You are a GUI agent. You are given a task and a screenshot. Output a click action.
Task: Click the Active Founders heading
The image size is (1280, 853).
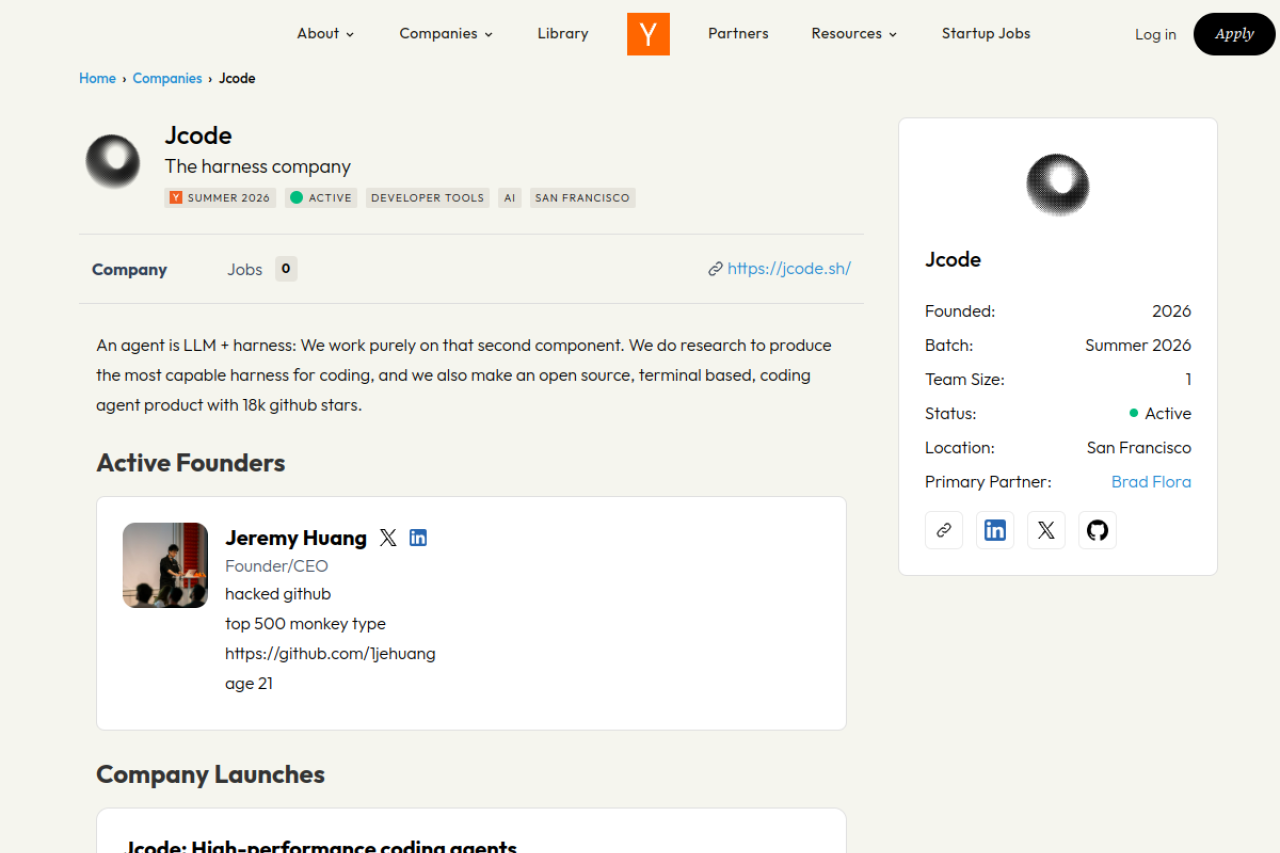point(191,463)
